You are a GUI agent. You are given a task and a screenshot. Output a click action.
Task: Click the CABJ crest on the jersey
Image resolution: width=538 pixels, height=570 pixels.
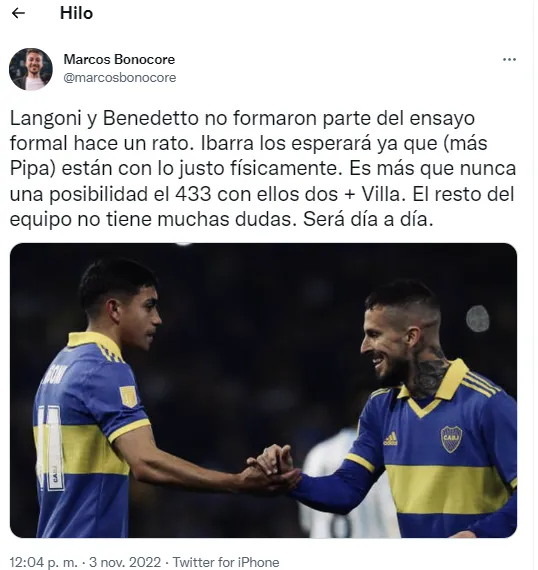[x=451, y=439]
